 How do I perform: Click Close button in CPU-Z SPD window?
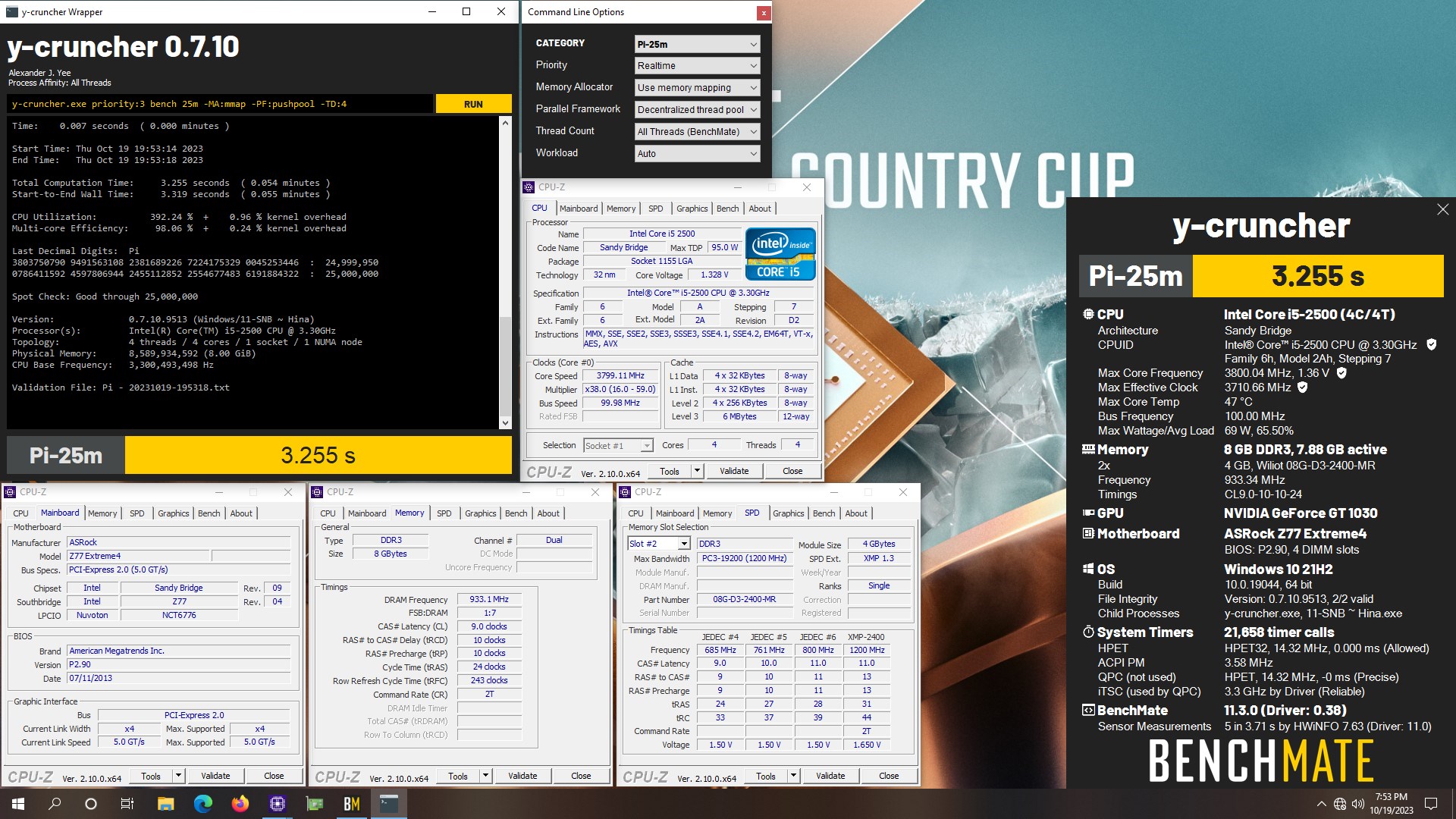[x=889, y=776]
